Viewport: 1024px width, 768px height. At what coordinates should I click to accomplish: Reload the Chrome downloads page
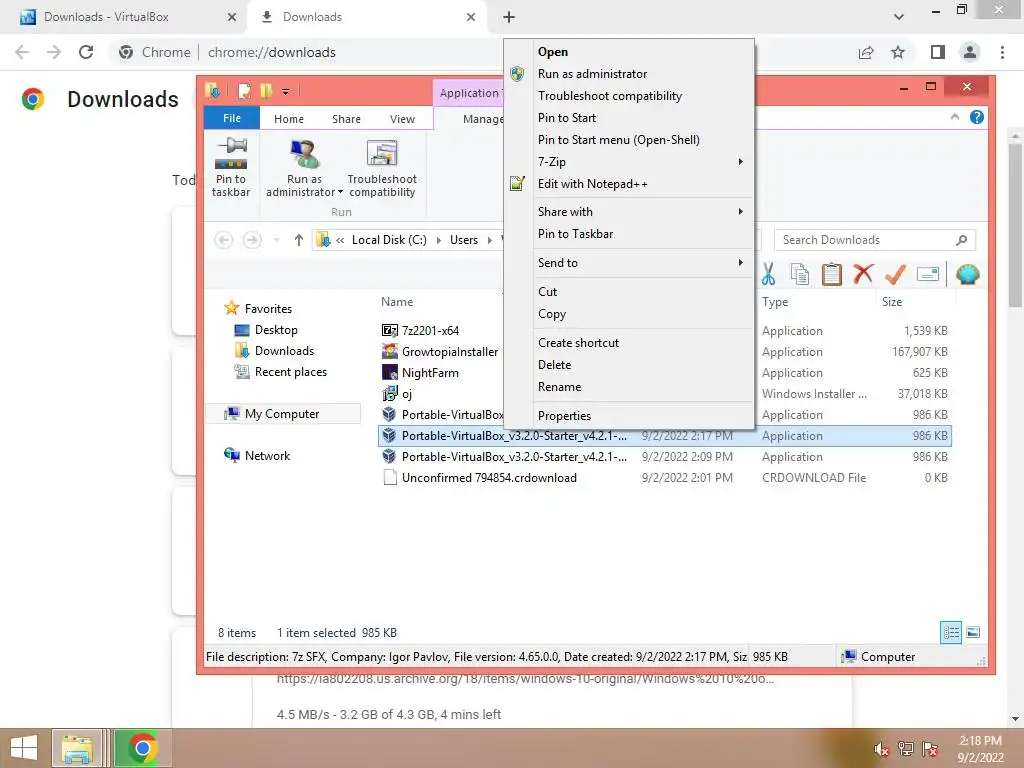click(x=86, y=52)
